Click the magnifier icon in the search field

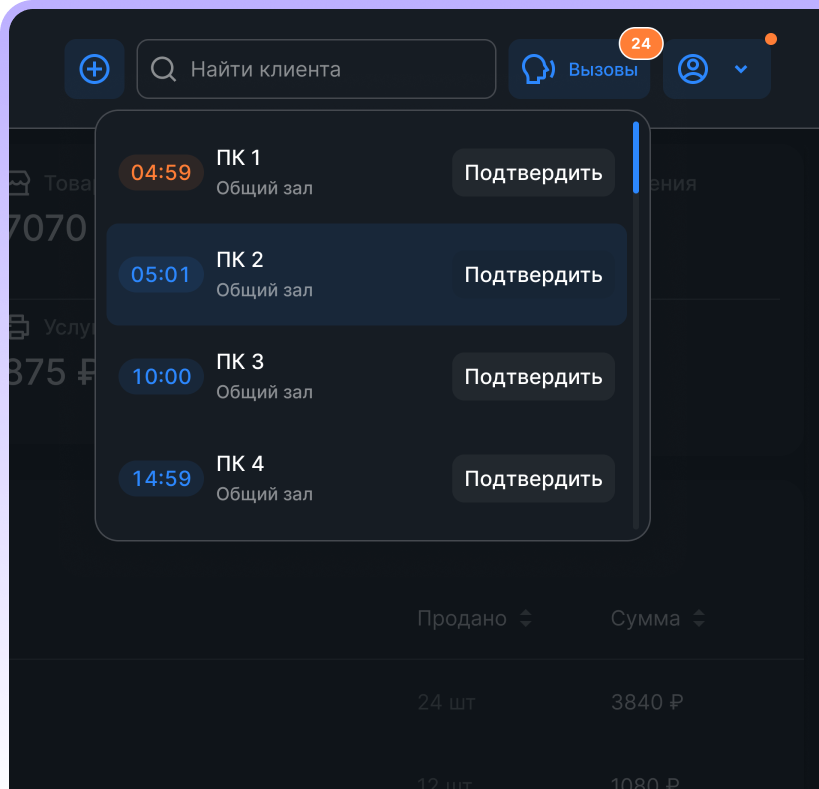click(163, 69)
